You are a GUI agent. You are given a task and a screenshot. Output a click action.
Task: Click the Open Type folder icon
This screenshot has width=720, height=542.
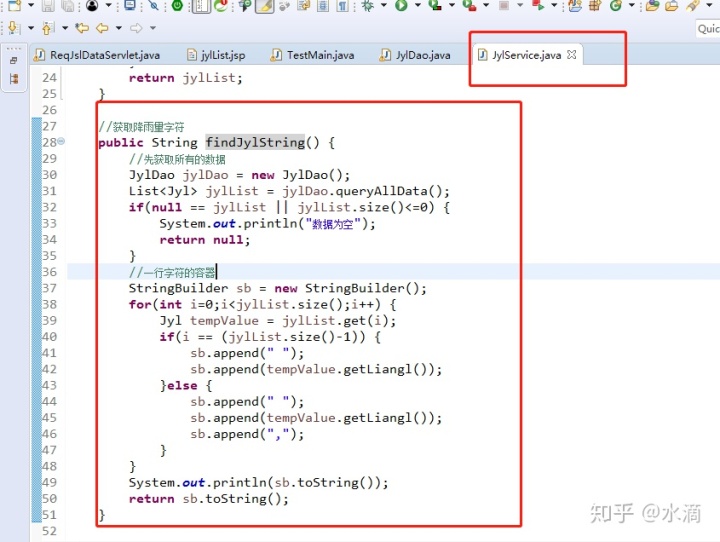(652, 6)
